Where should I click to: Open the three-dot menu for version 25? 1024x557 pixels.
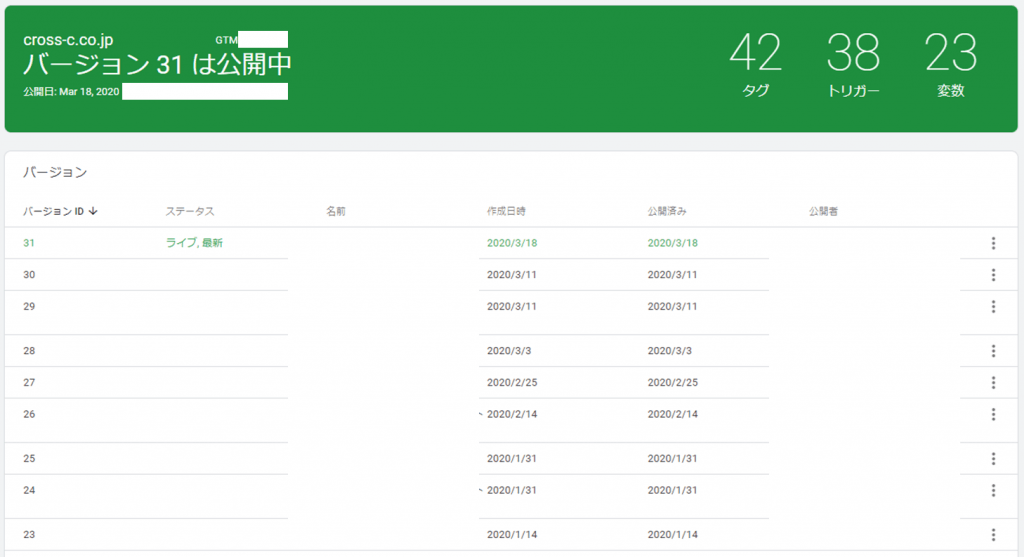click(x=993, y=459)
